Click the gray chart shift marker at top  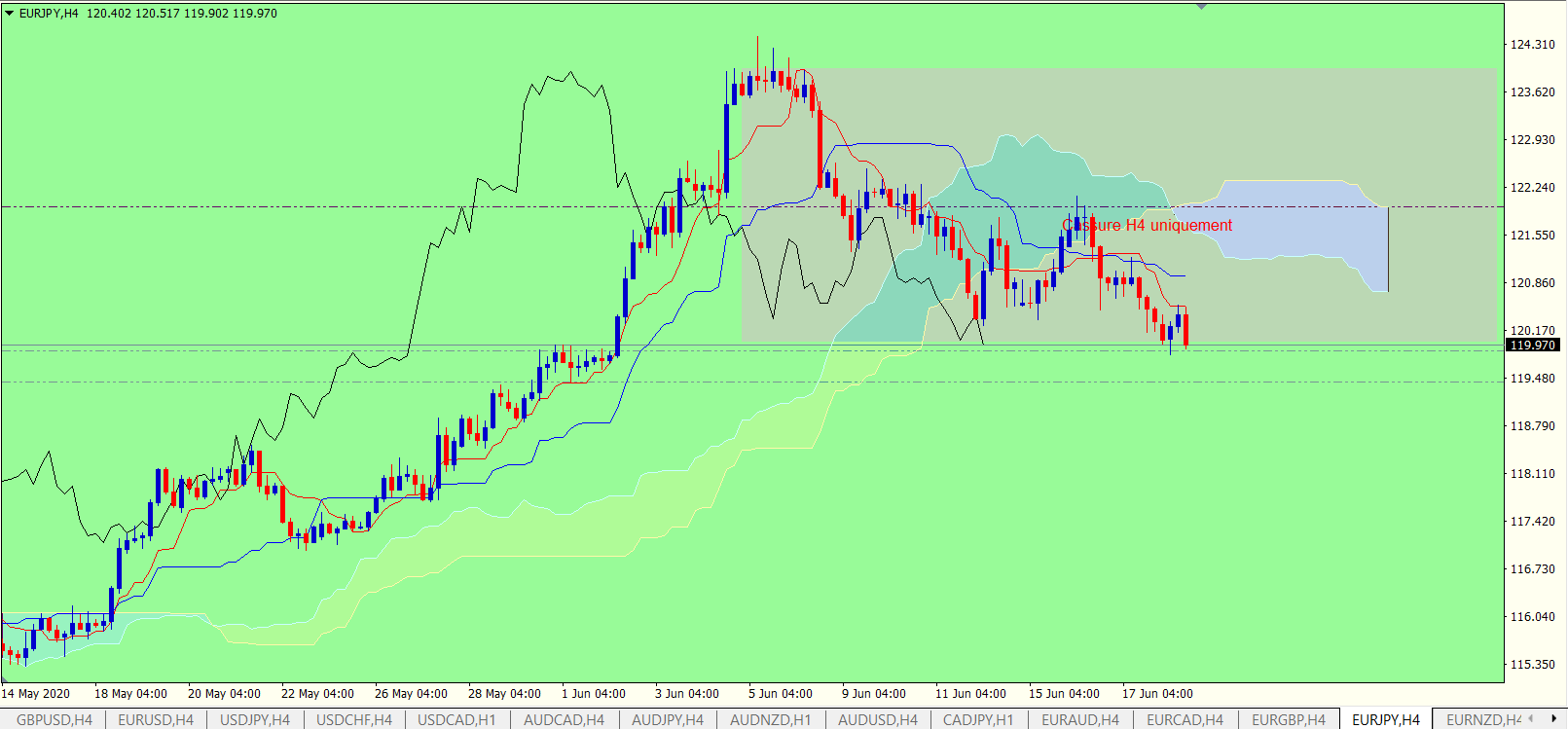click(x=1202, y=7)
